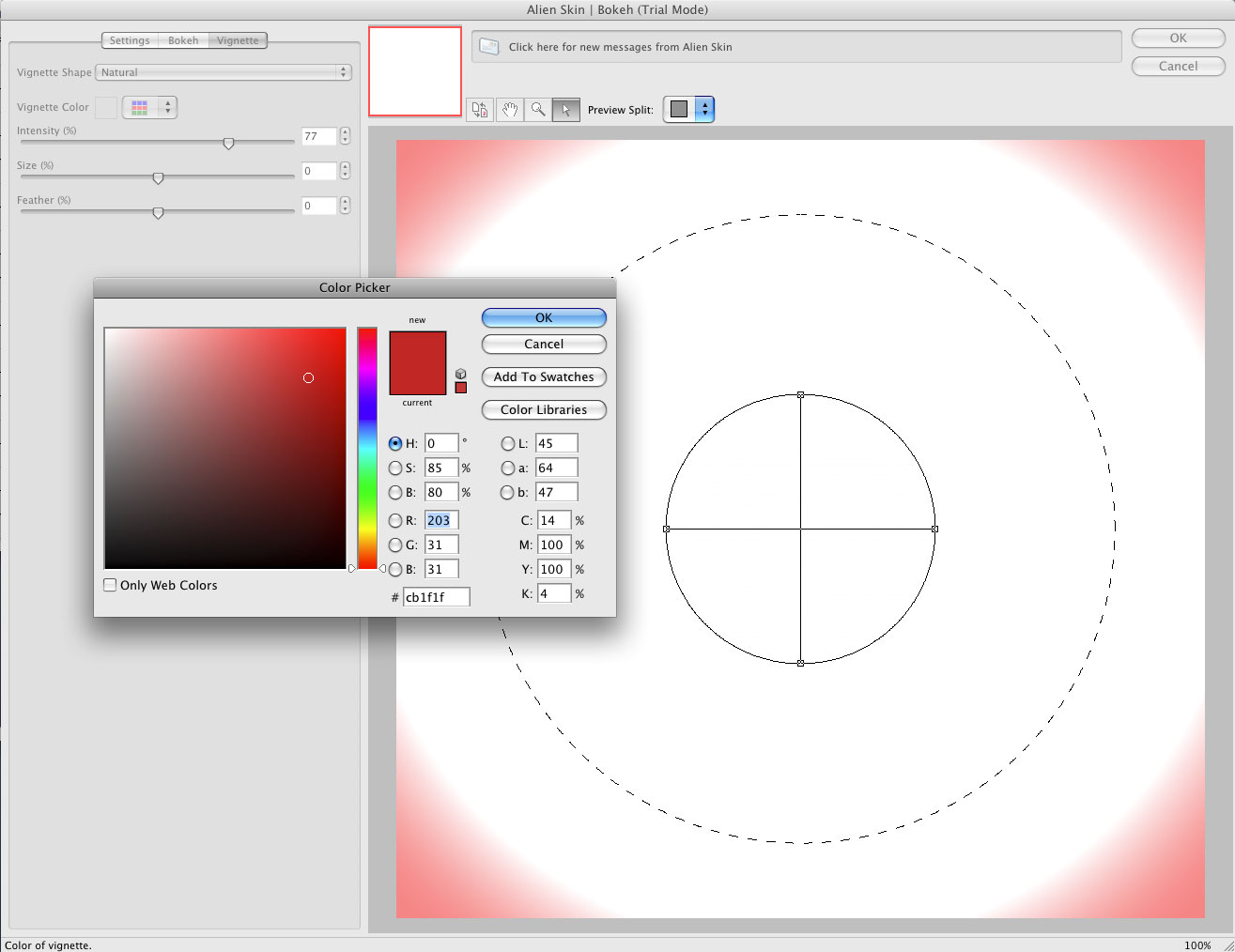Click the left handle of focus circle
Image resolution: width=1235 pixels, height=952 pixels.
(x=667, y=529)
